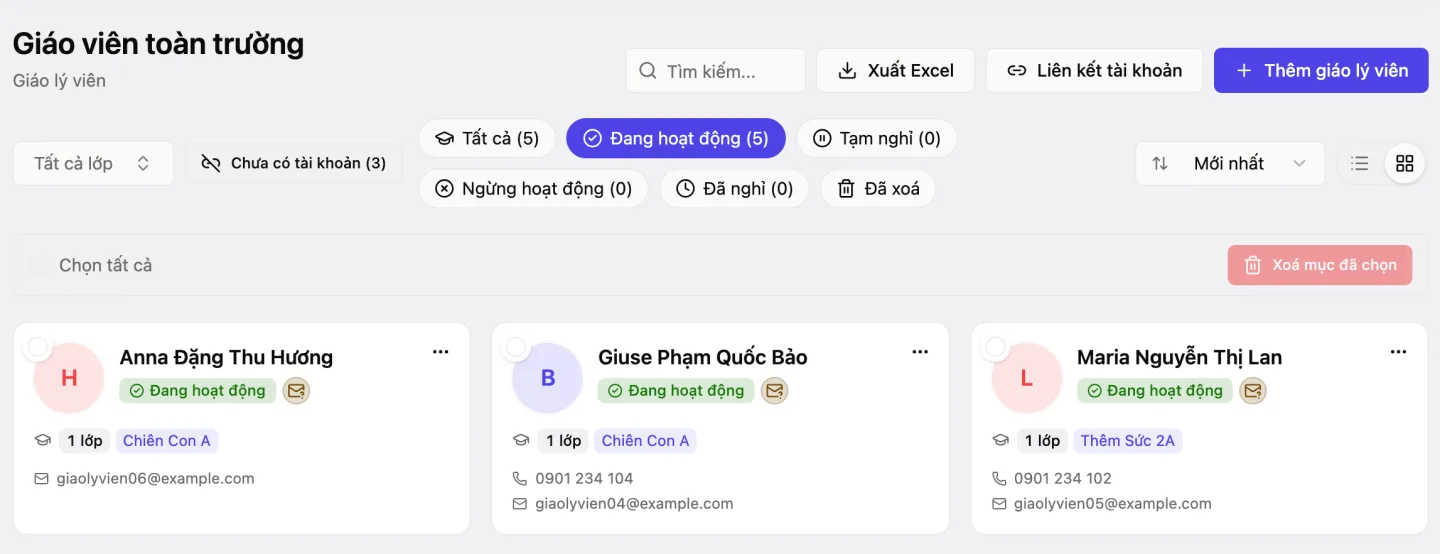
Task: Click the phone number 0901 234 102
Action: click(1063, 478)
